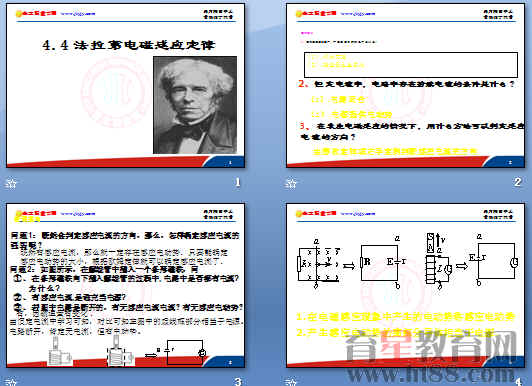Select slide 1 with Faraday title
The height and width of the screenshot is (386, 532).
[x=126, y=85]
